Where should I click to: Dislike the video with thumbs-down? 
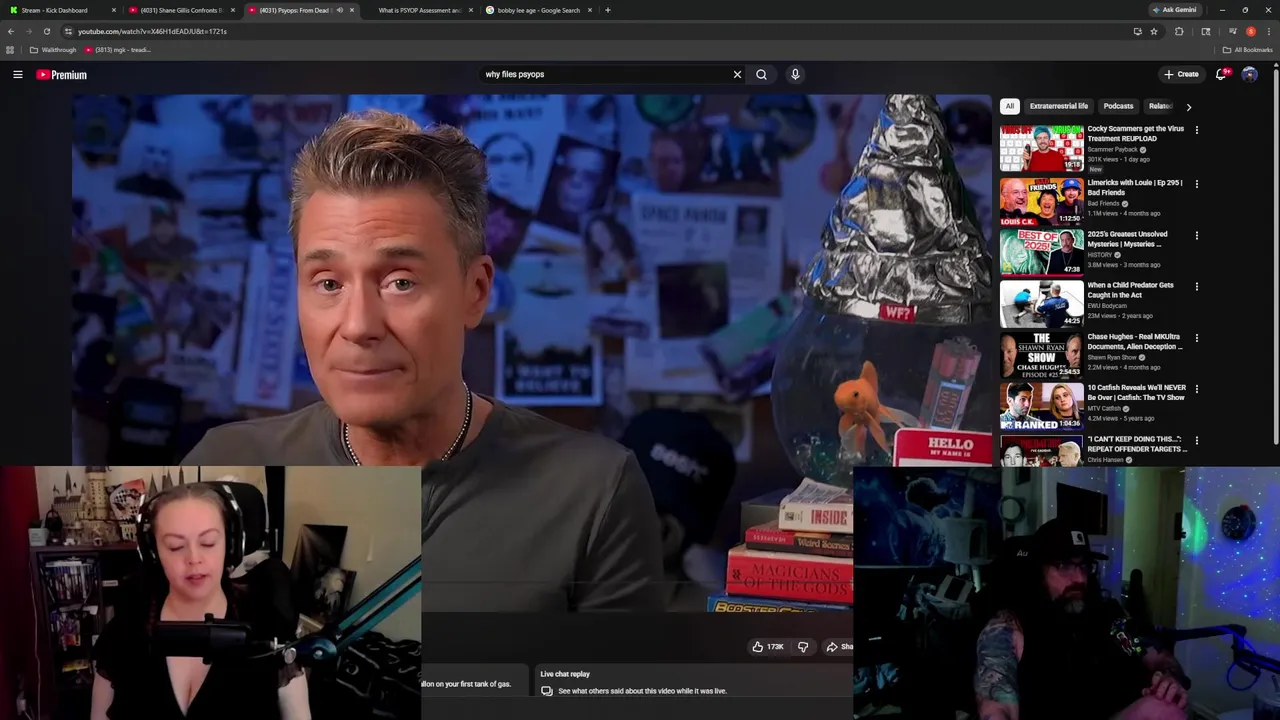(x=802, y=647)
